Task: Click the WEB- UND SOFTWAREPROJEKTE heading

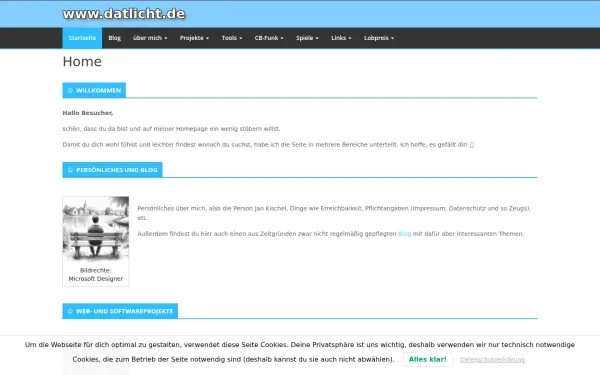Action: (x=120, y=311)
